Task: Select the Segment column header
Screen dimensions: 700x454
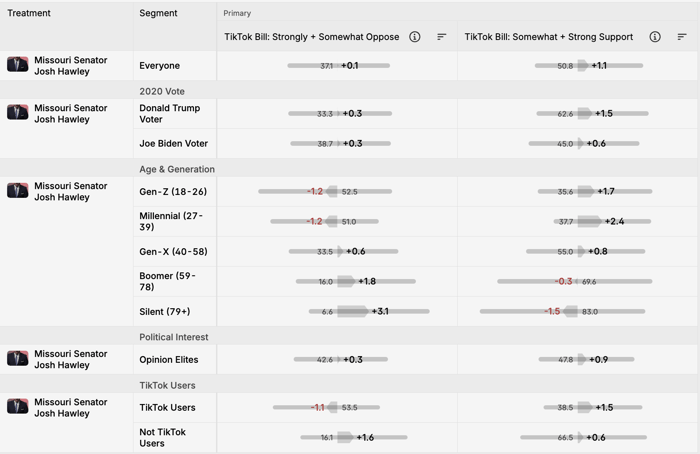Action: click(158, 13)
